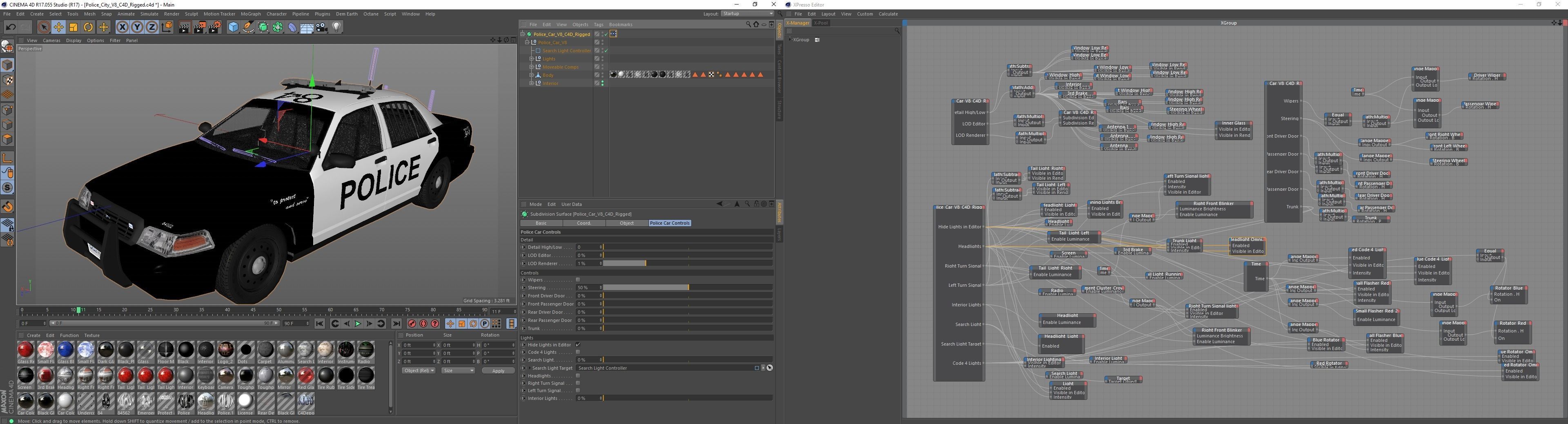Enable the Code 4 Lights checkbox
Viewport: 1568px width, 424px height.
[x=578, y=352]
